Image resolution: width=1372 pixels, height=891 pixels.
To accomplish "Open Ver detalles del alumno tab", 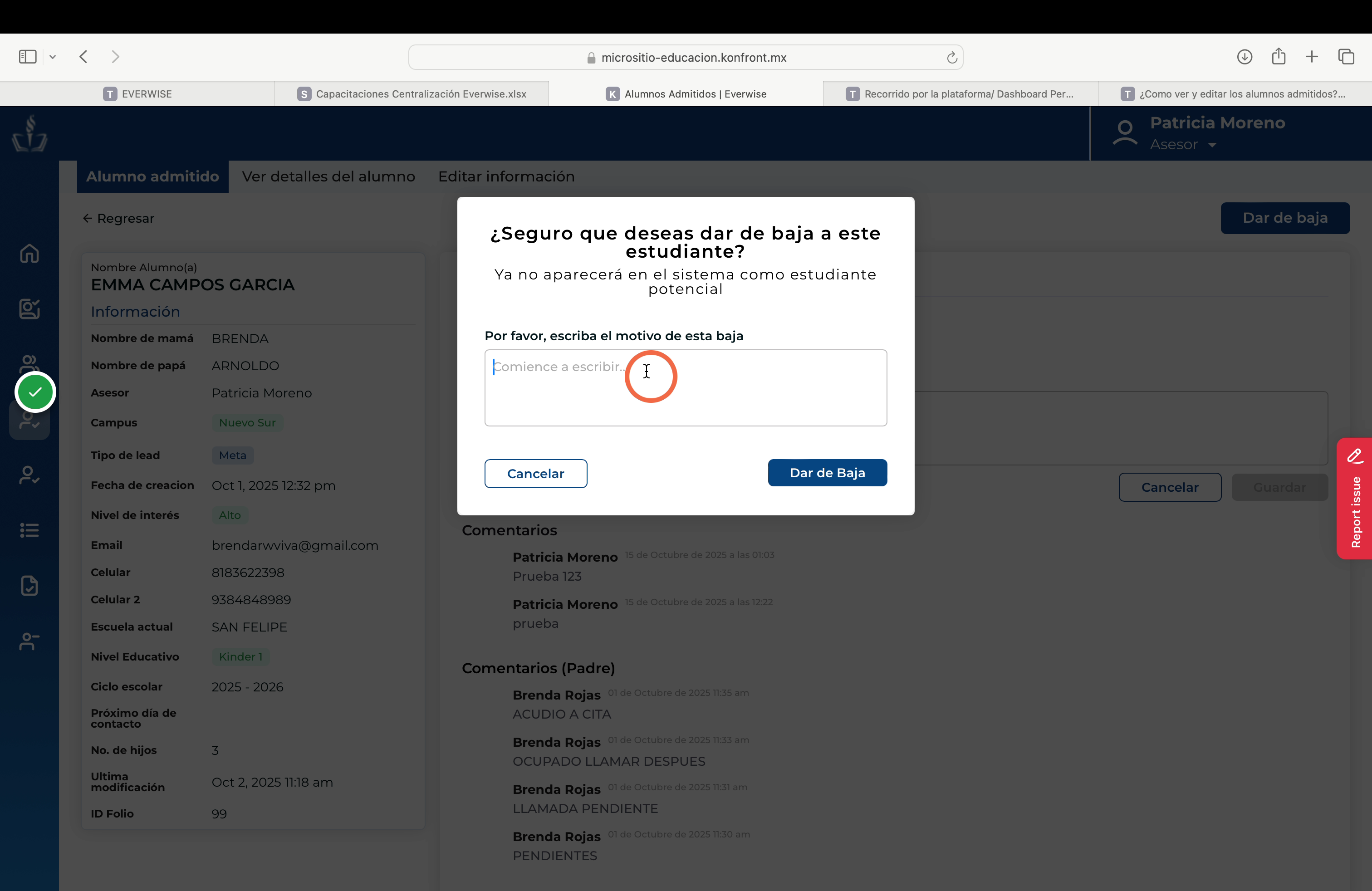I will click(x=328, y=176).
